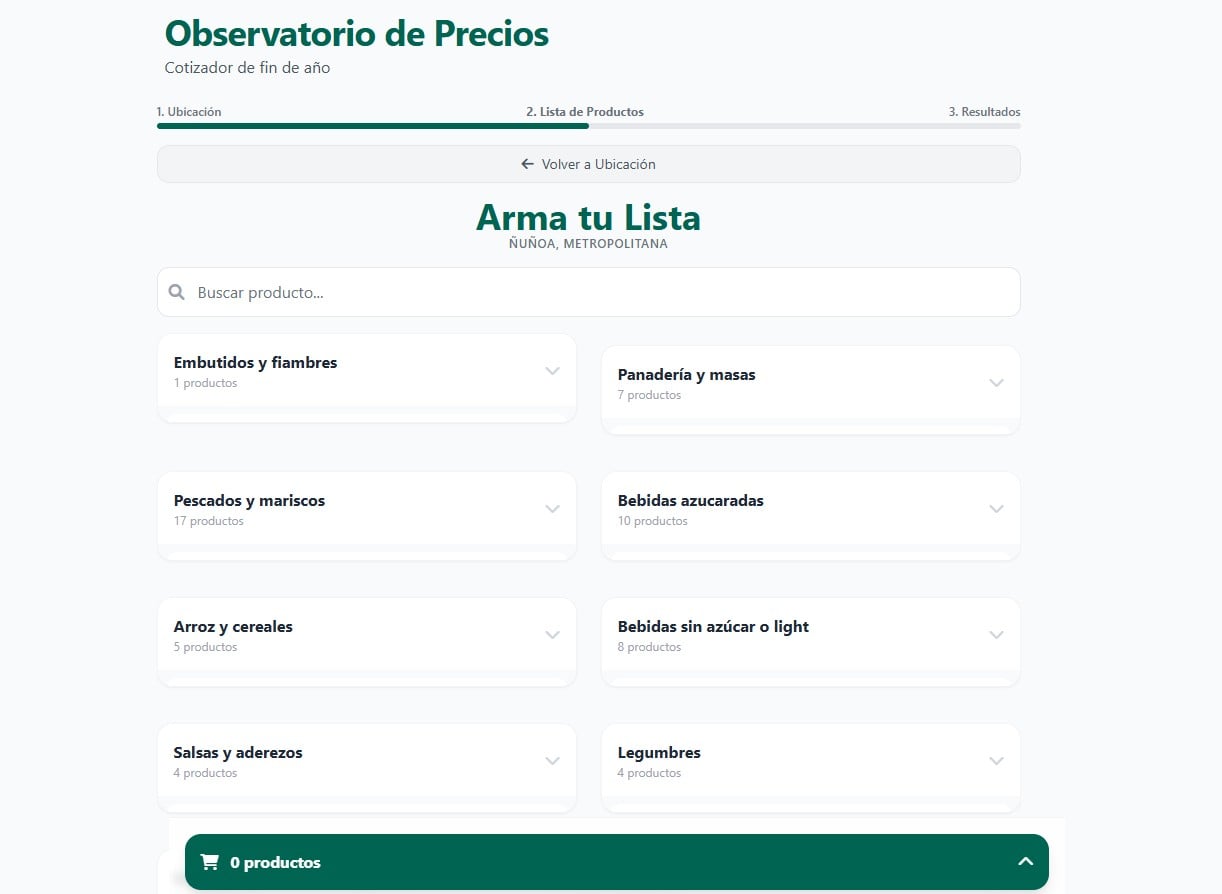Open the 0 productos cart bar
This screenshot has height=894, width=1222.
point(600,862)
